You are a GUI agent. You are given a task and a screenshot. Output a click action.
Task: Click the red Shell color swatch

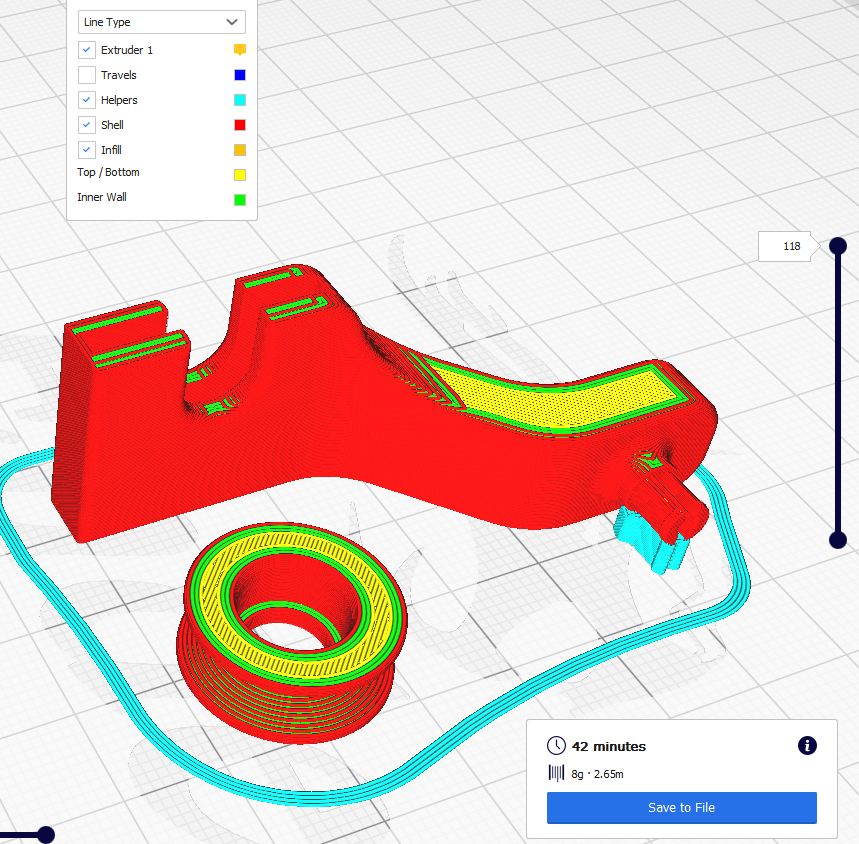click(x=240, y=125)
